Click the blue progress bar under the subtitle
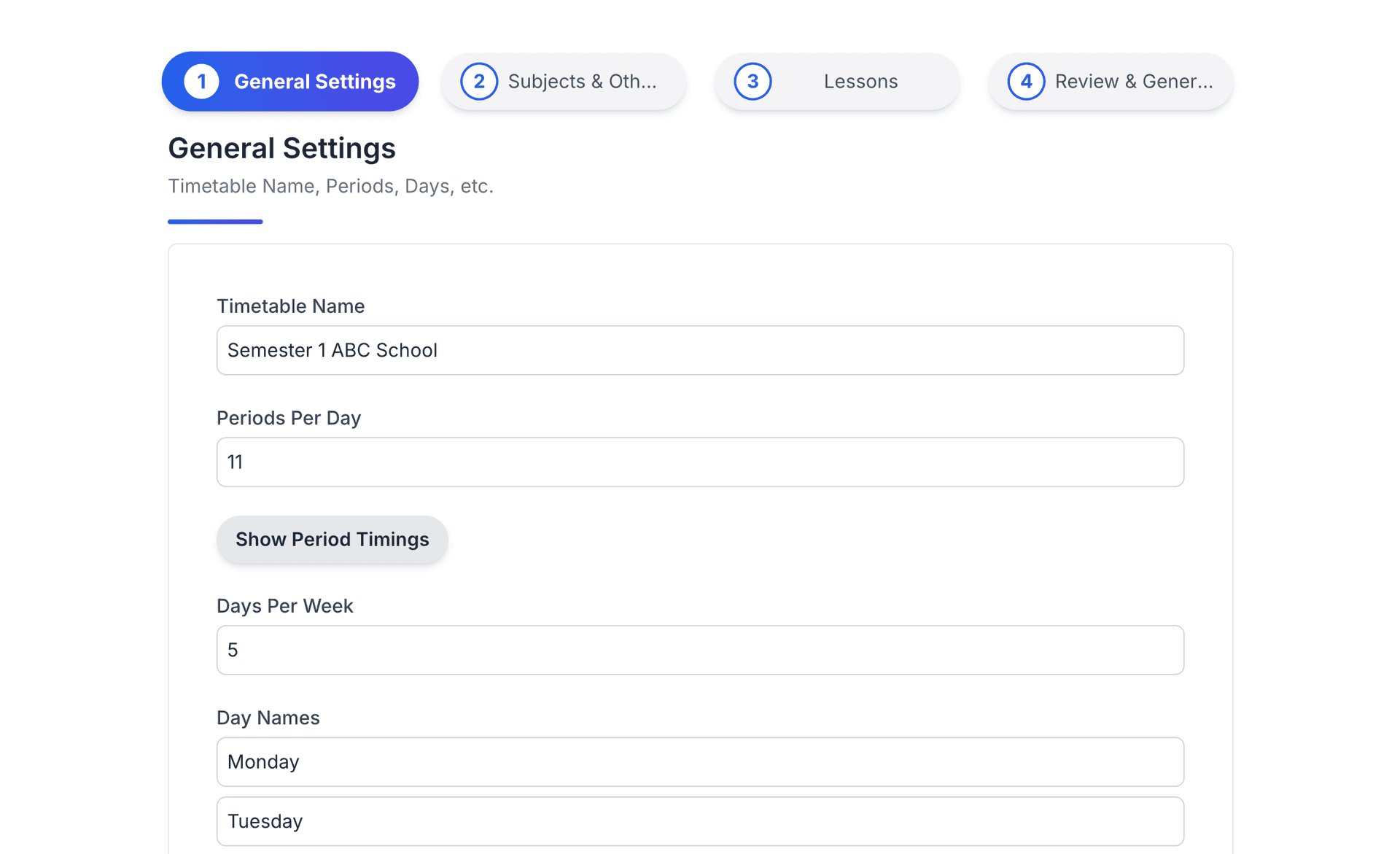1400x854 pixels. [x=214, y=220]
